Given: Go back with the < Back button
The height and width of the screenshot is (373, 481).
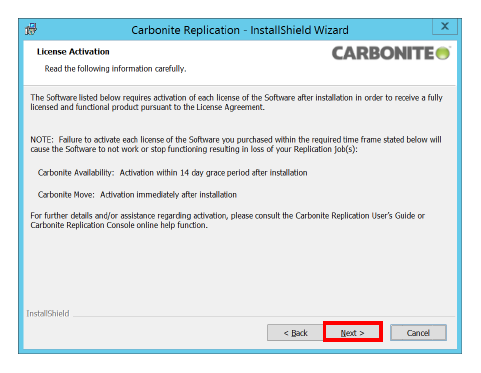Looking at the screenshot, I should click(295, 333).
